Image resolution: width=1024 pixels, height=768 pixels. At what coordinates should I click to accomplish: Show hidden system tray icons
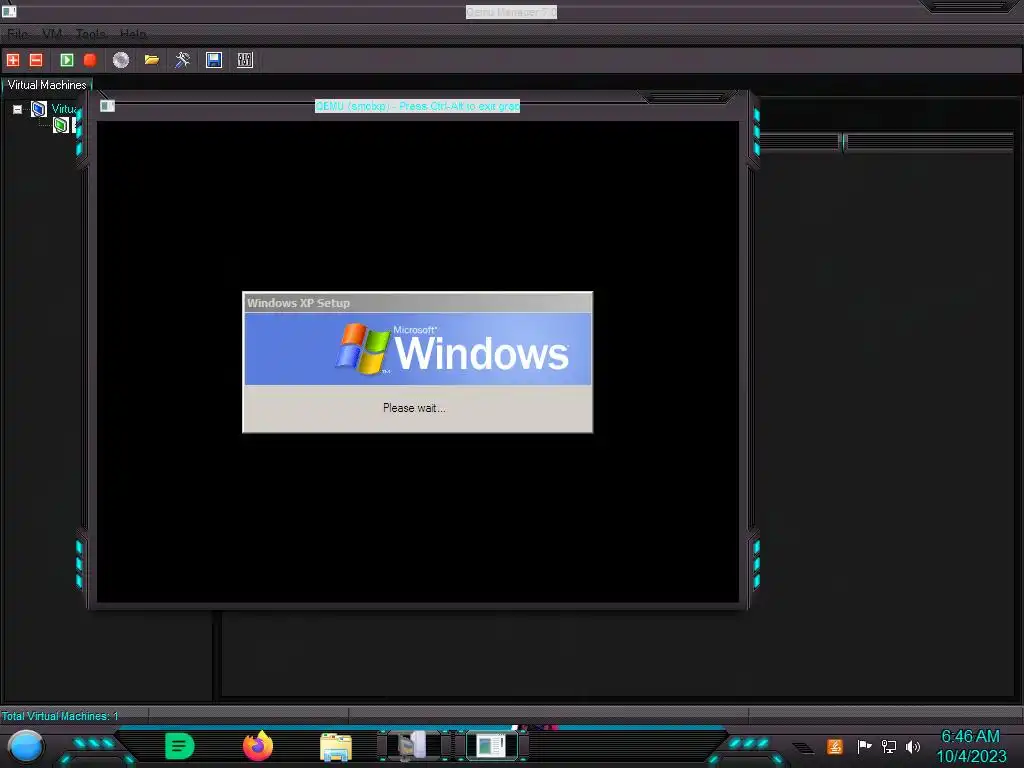tap(803, 747)
